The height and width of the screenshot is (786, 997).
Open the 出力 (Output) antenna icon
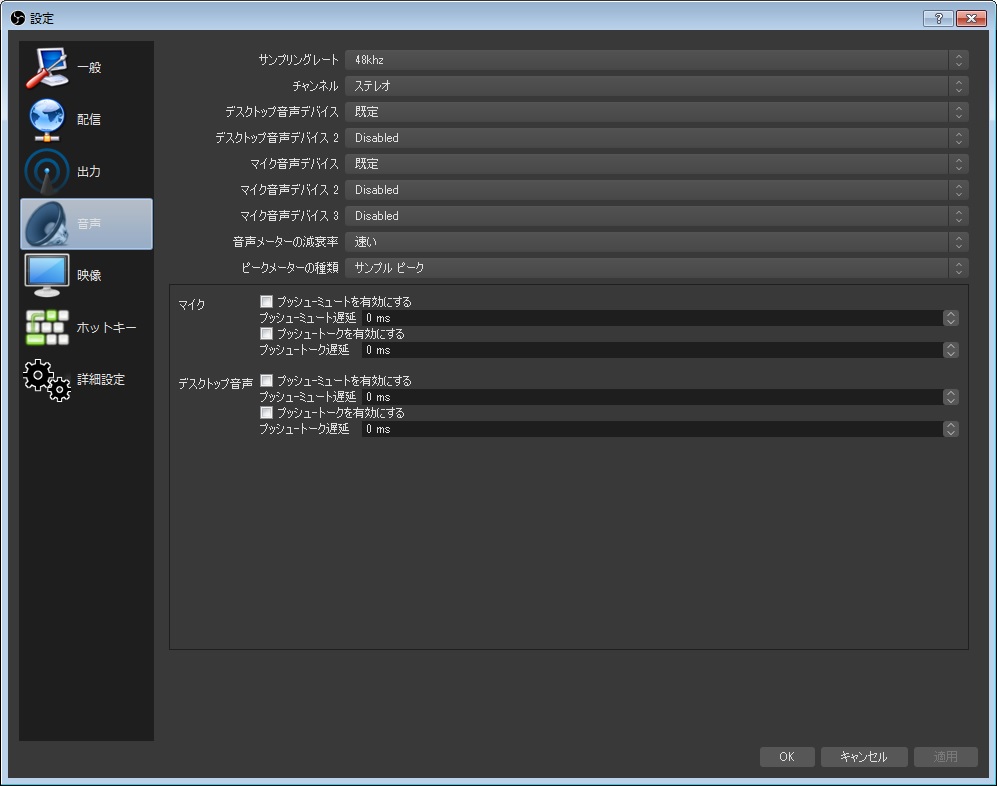tap(46, 172)
